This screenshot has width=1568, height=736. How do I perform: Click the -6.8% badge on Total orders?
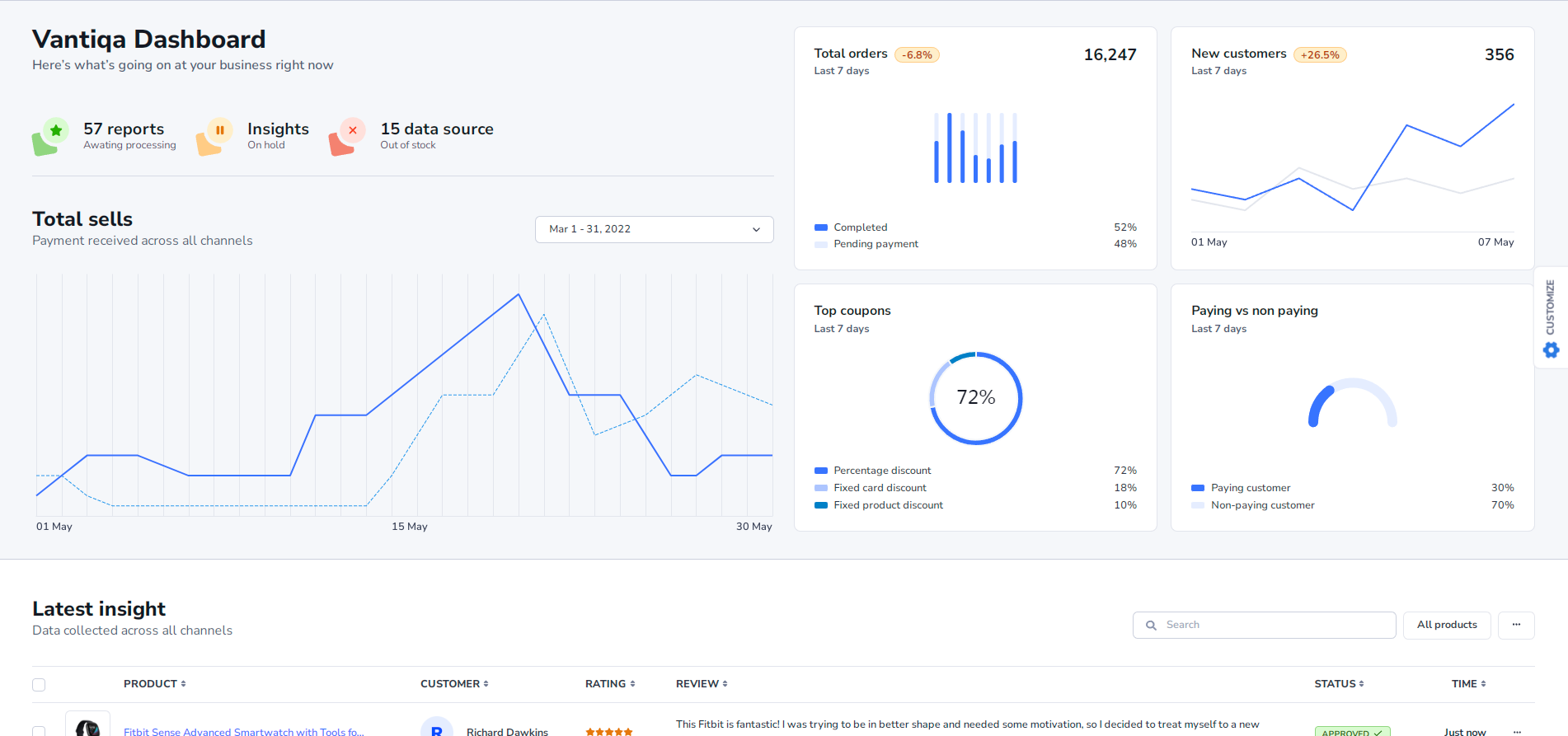[917, 55]
